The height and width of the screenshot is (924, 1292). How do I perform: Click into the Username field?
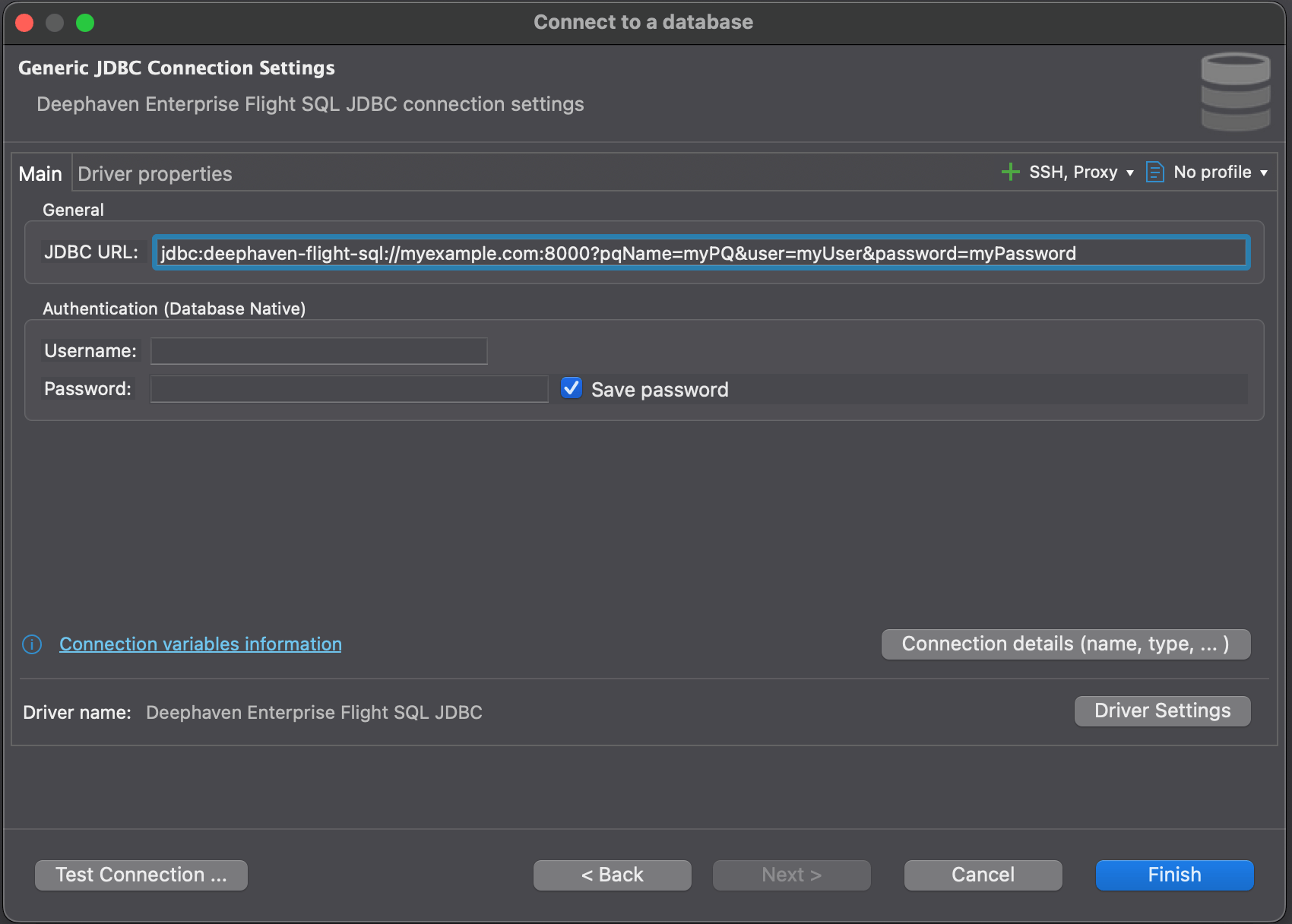pos(318,351)
